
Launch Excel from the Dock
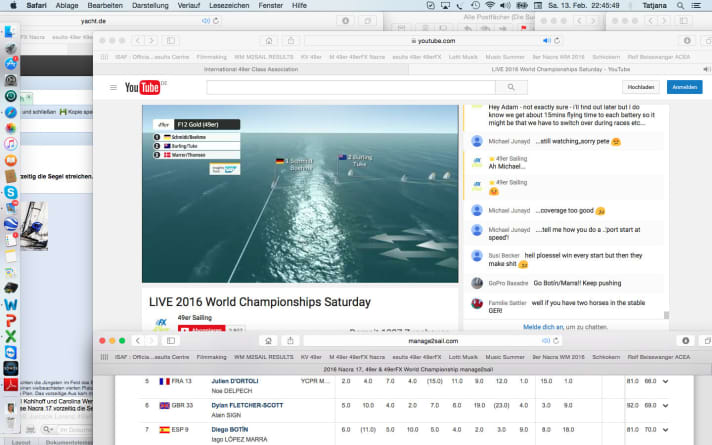pos(10,336)
